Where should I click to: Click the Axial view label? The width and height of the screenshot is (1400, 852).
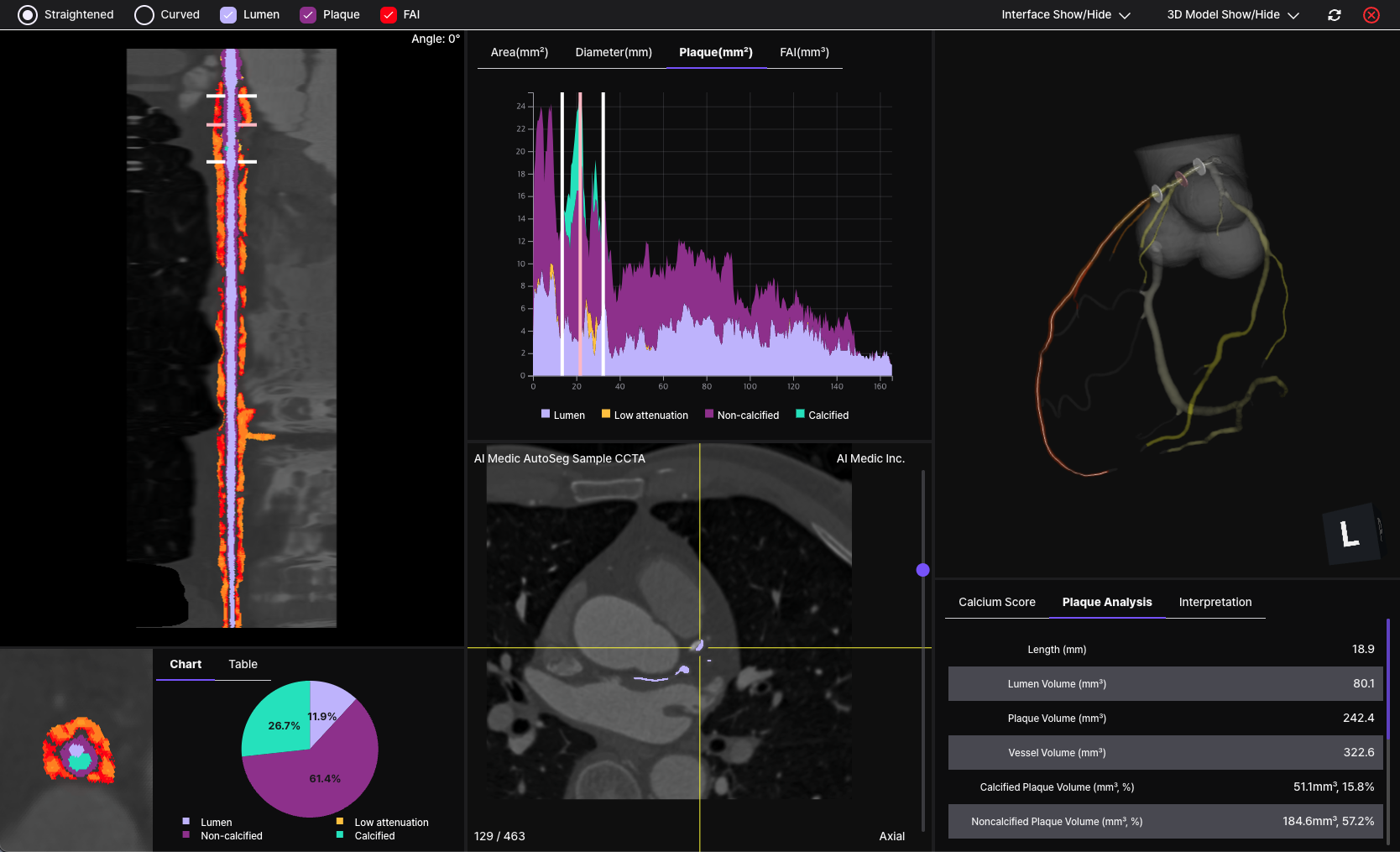[x=892, y=836]
